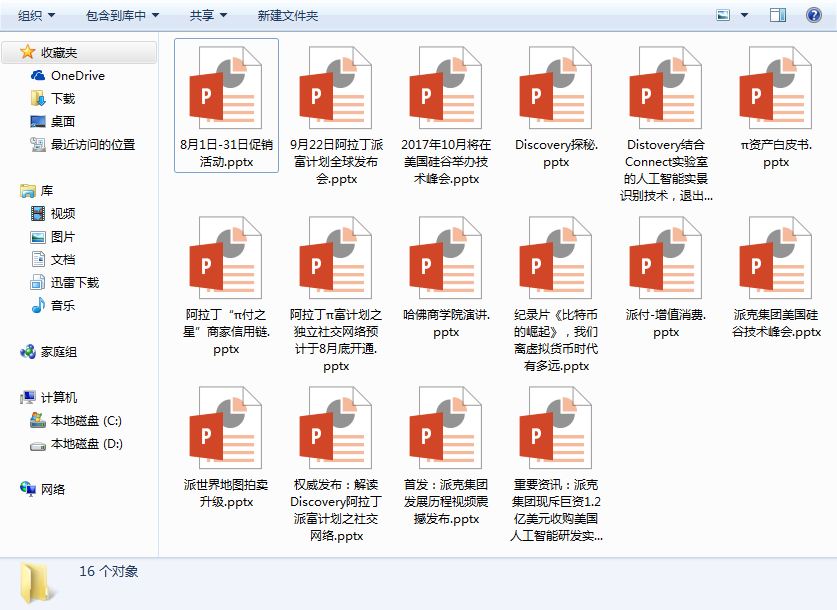The height and width of the screenshot is (610, 837).
Task: Select 迅雷下载 under libraries
Action: (75, 283)
